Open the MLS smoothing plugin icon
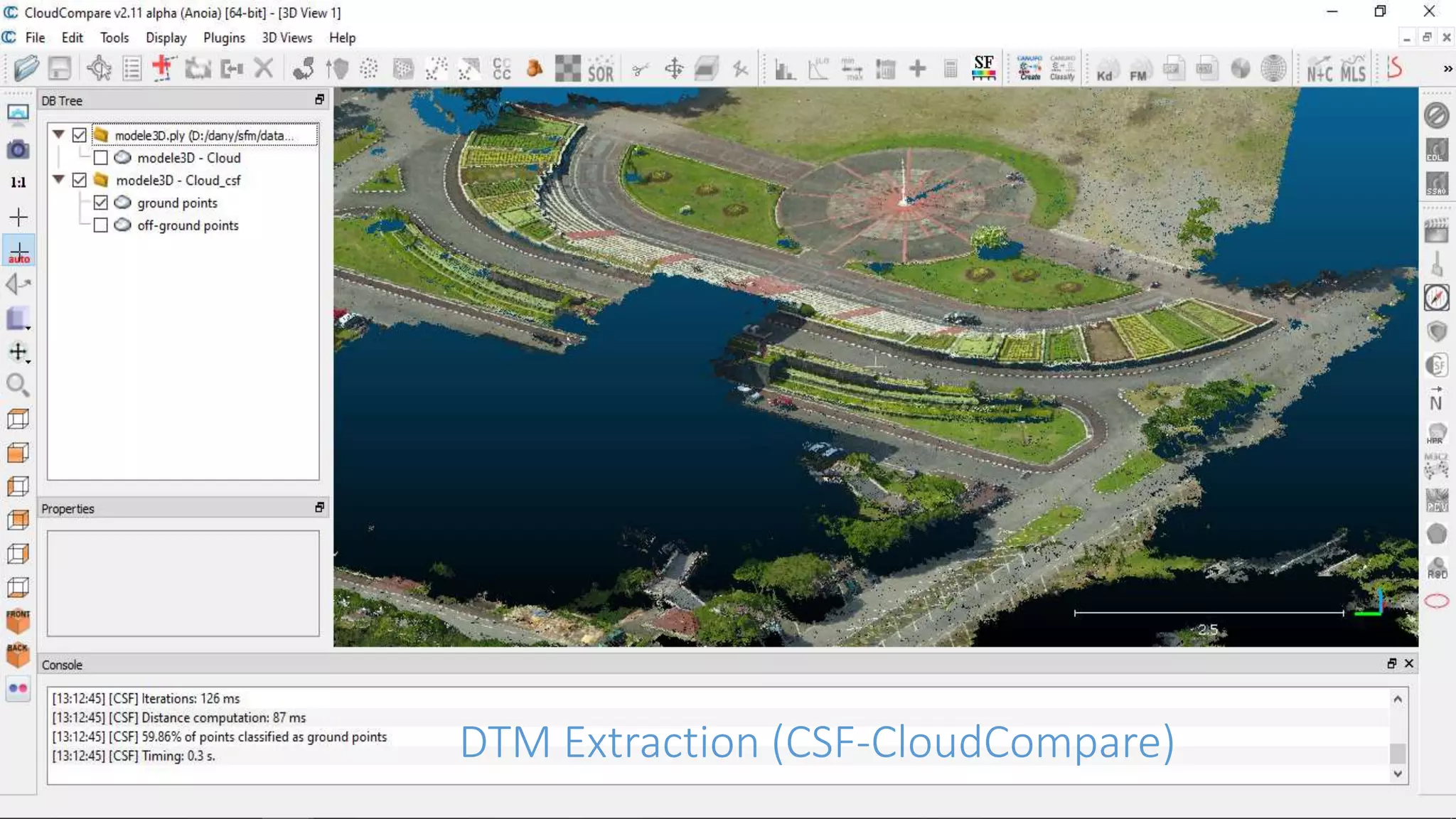 coord(1353,69)
